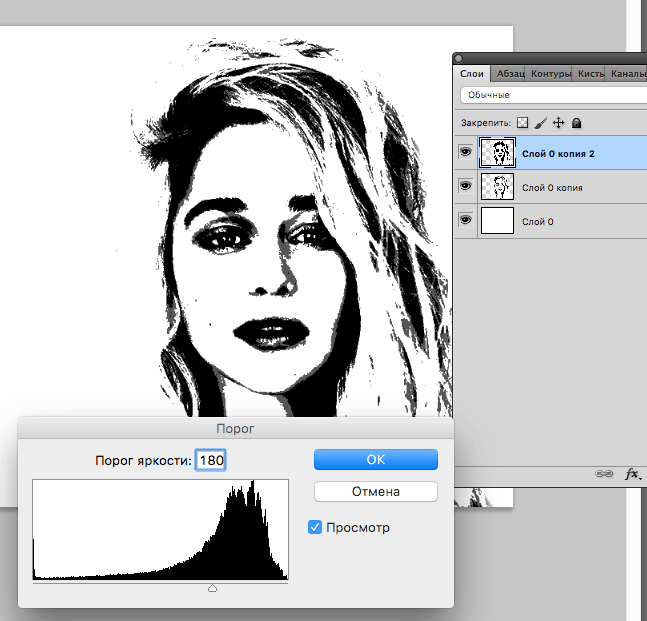This screenshot has height=621, width=647.
Task: Click the link layers chain icon
Action: coord(603,474)
